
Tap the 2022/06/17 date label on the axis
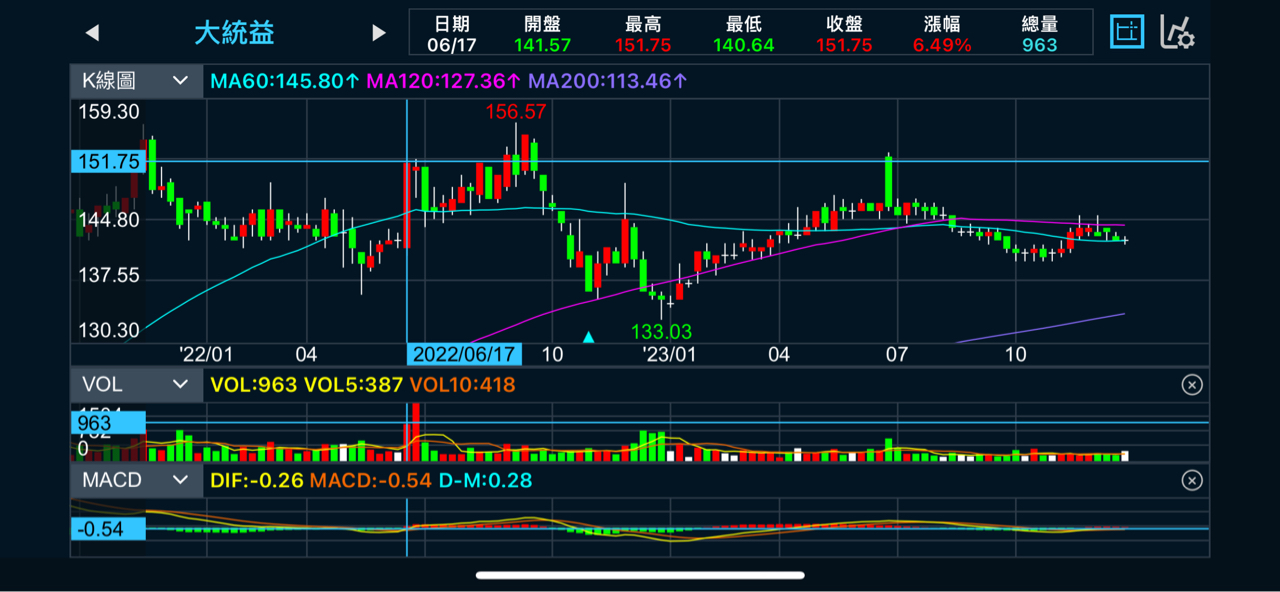click(x=464, y=355)
